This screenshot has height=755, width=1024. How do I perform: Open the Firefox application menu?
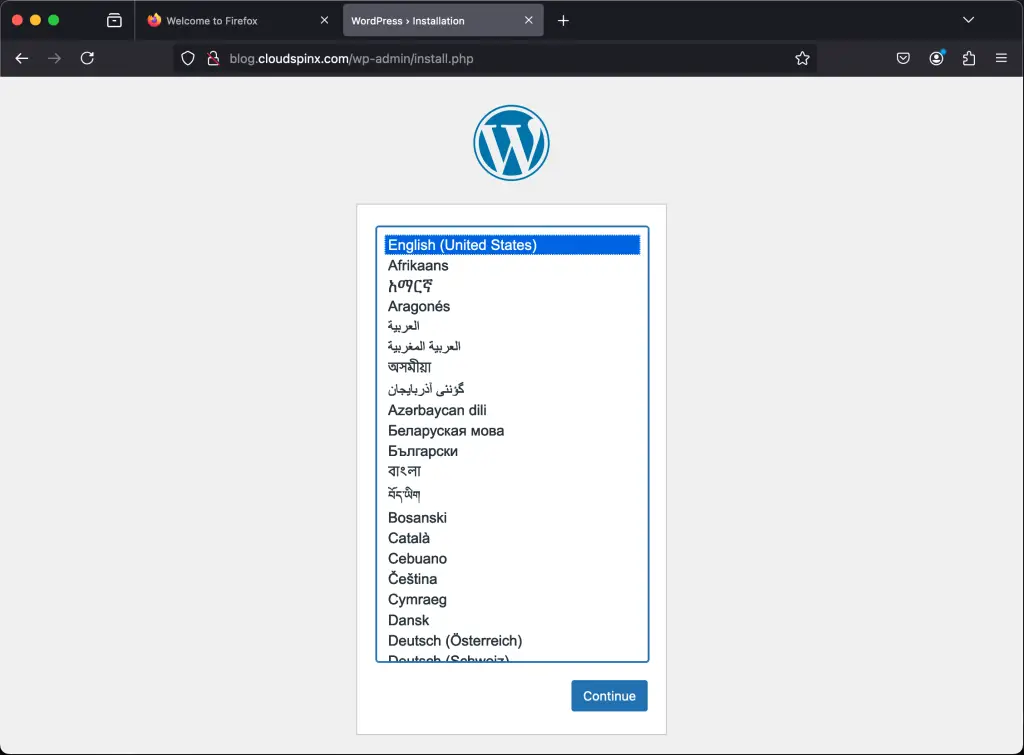pos(1001,58)
